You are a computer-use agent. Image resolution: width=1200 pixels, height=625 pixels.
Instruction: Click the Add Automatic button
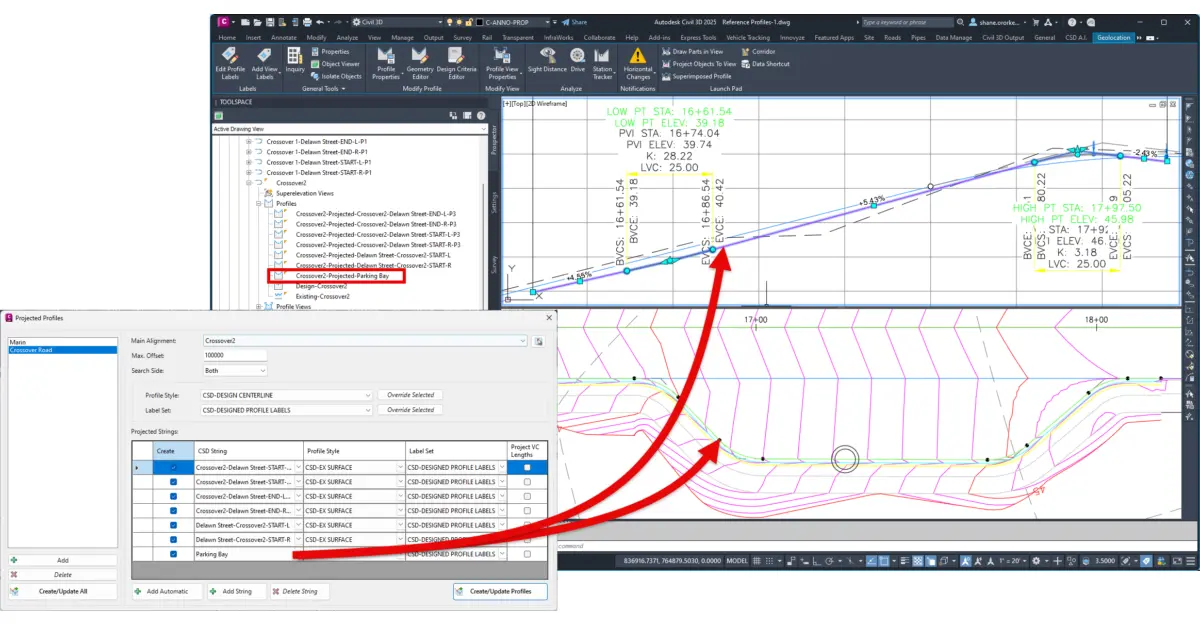(x=167, y=591)
